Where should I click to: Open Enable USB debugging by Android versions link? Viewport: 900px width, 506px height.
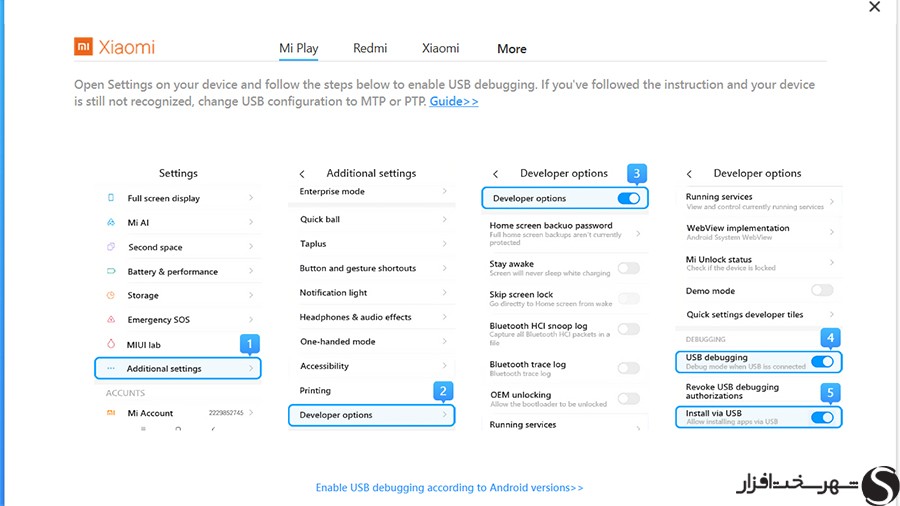pos(449,488)
